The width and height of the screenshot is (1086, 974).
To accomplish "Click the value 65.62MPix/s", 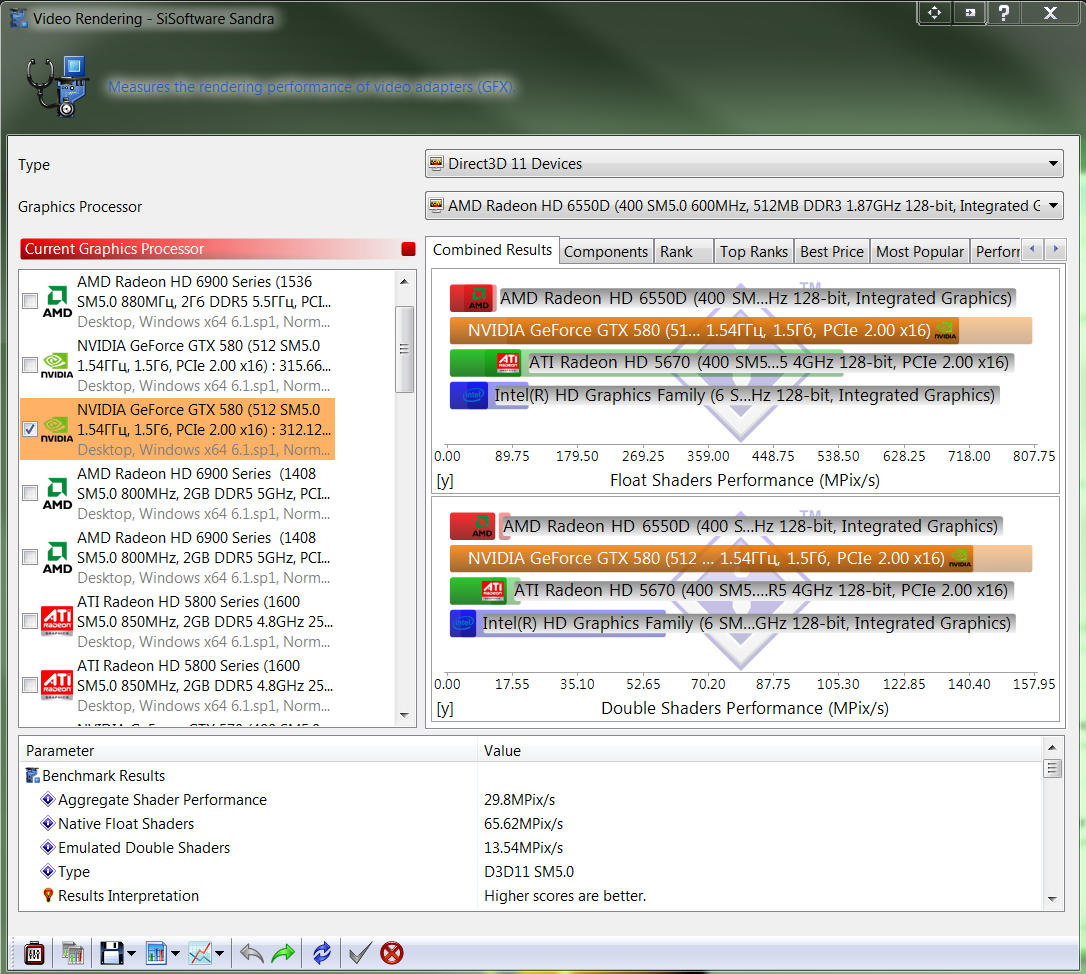I will [524, 824].
